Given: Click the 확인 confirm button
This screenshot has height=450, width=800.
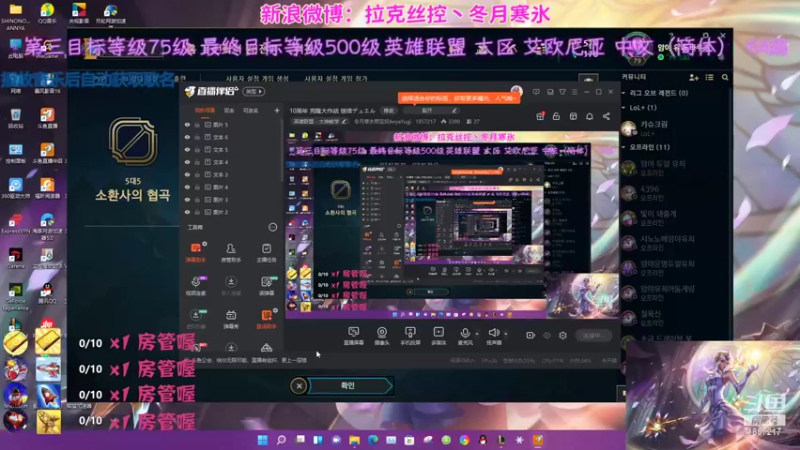Looking at the screenshot, I should pyautogui.click(x=350, y=386).
